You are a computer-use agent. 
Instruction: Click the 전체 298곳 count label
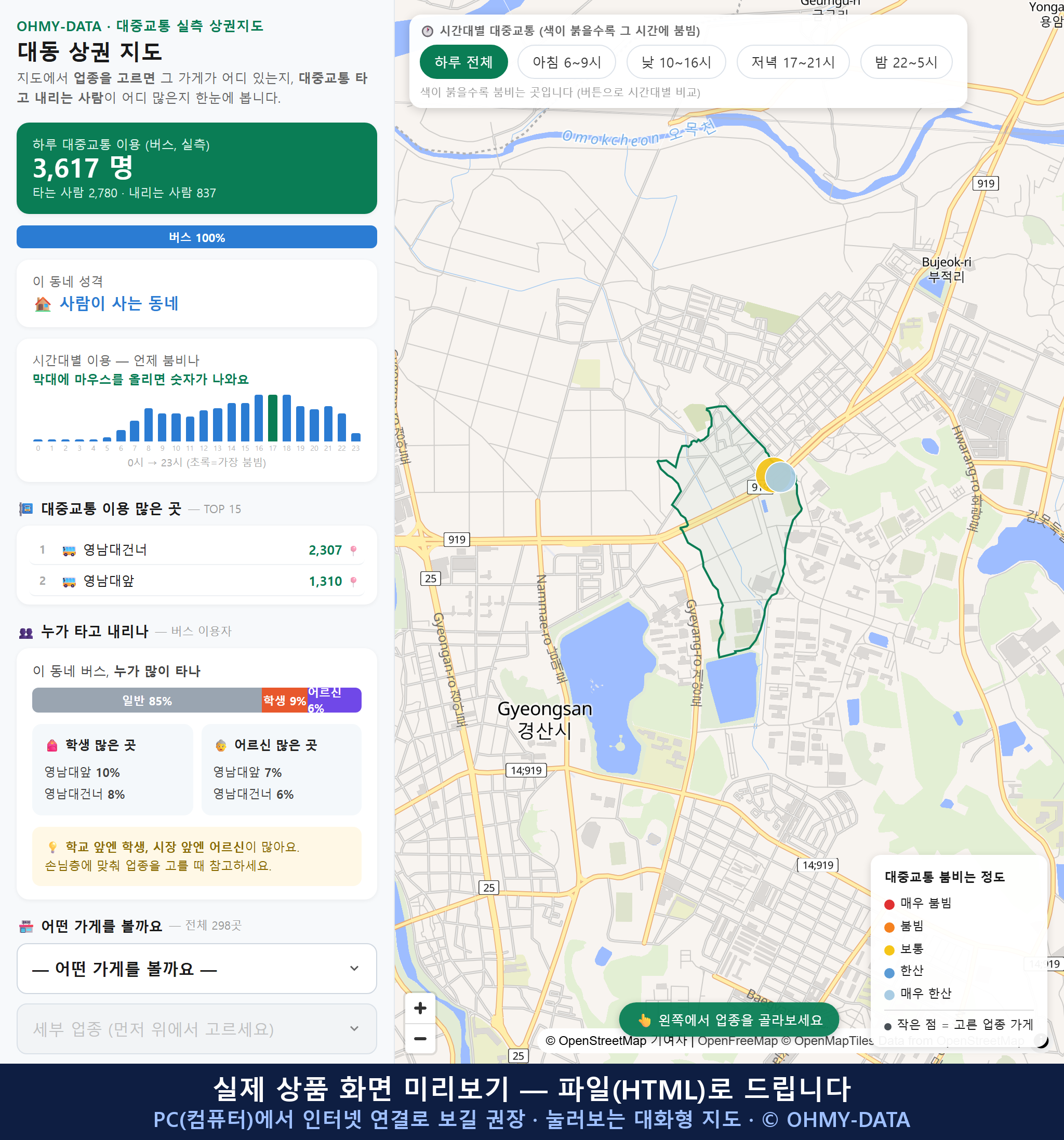click(x=214, y=926)
